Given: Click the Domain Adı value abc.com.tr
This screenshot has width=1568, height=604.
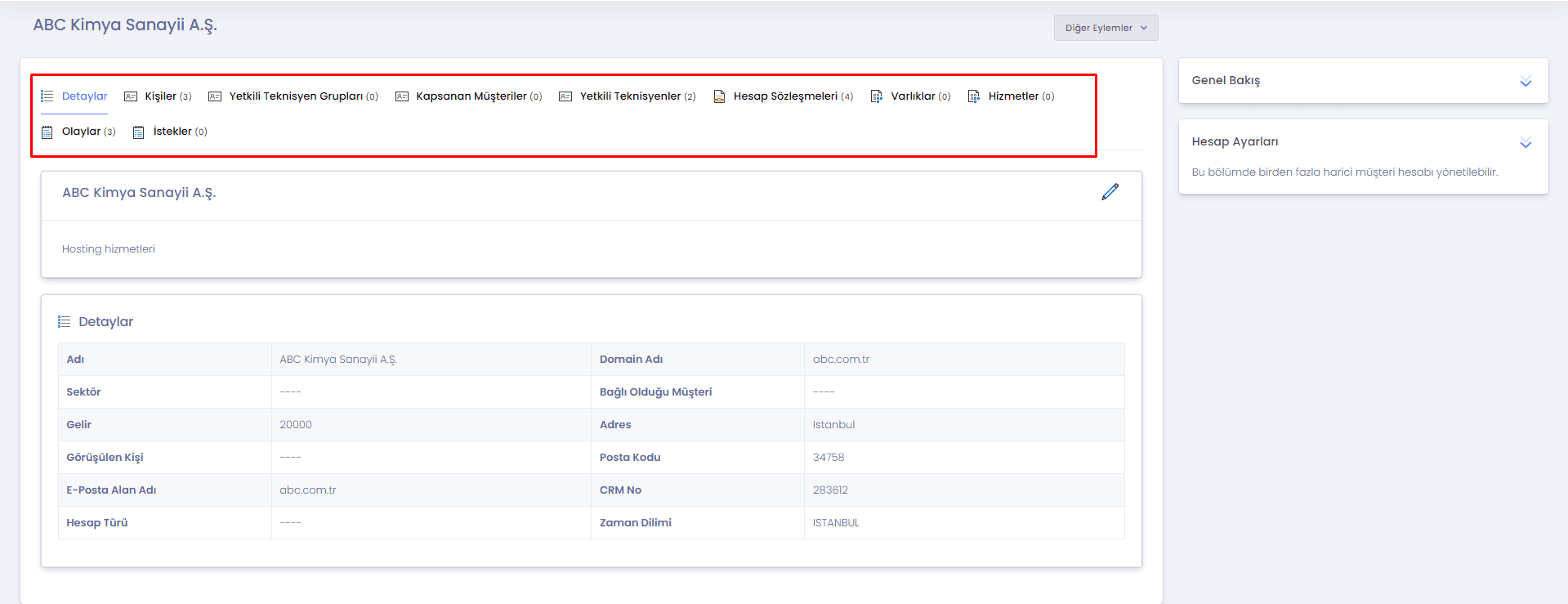Looking at the screenshot, I should pos(841,360).
